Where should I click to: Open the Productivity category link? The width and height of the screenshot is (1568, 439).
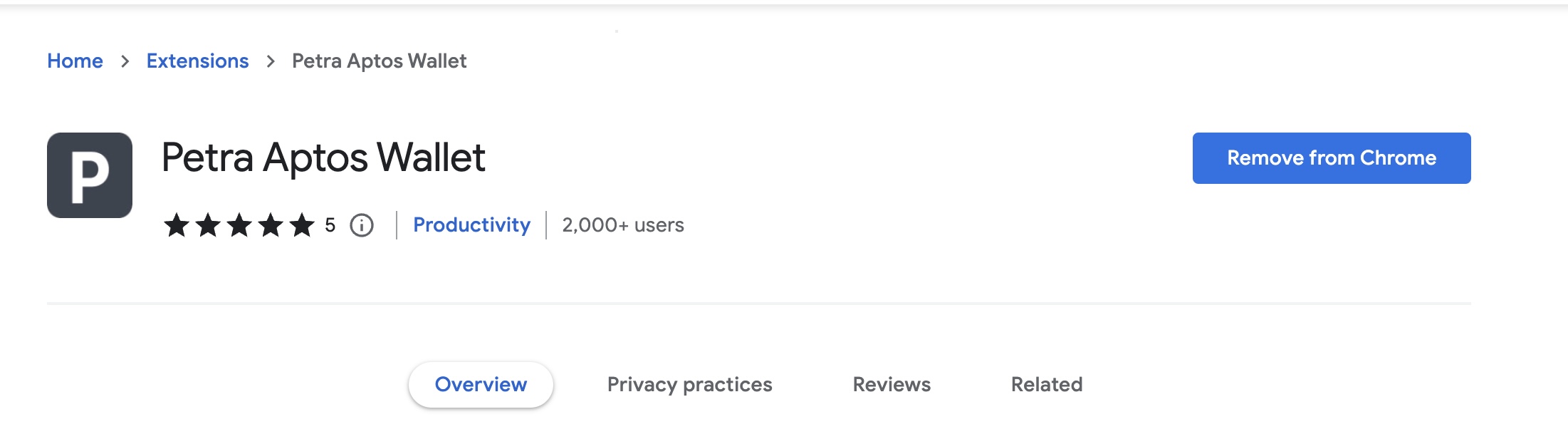471,225
